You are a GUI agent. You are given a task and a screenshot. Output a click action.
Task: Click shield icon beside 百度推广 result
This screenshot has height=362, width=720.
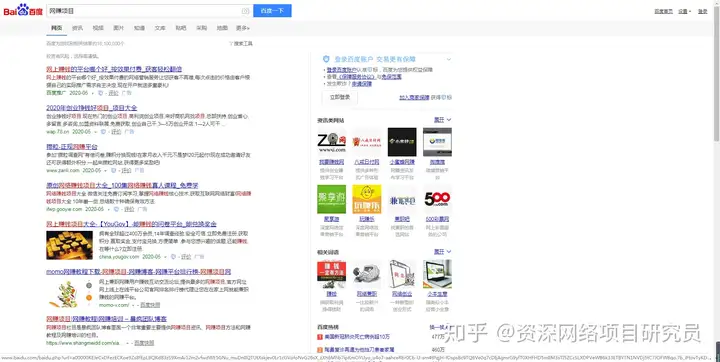(x=101, y=93)
